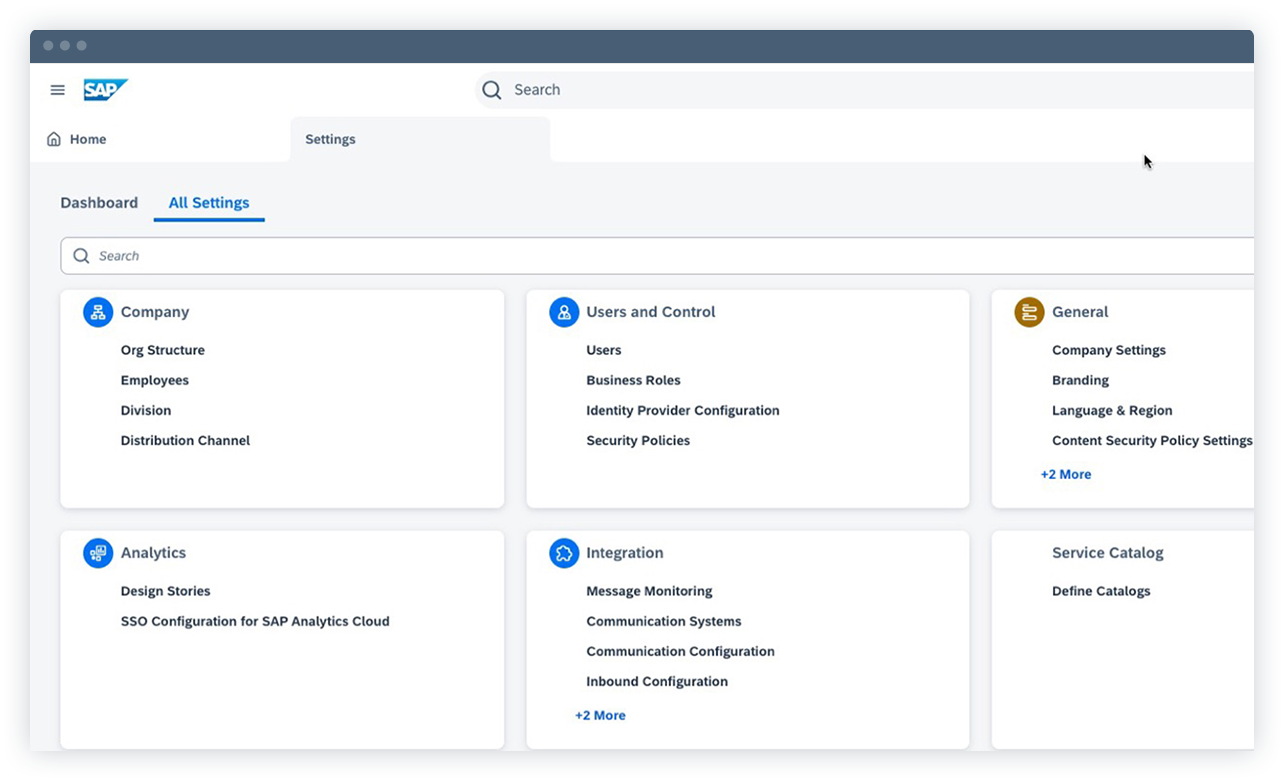1284x780 pixels.
Task: Open Define Catalogs in Service Catalog
Action: tap(1101, 590)
